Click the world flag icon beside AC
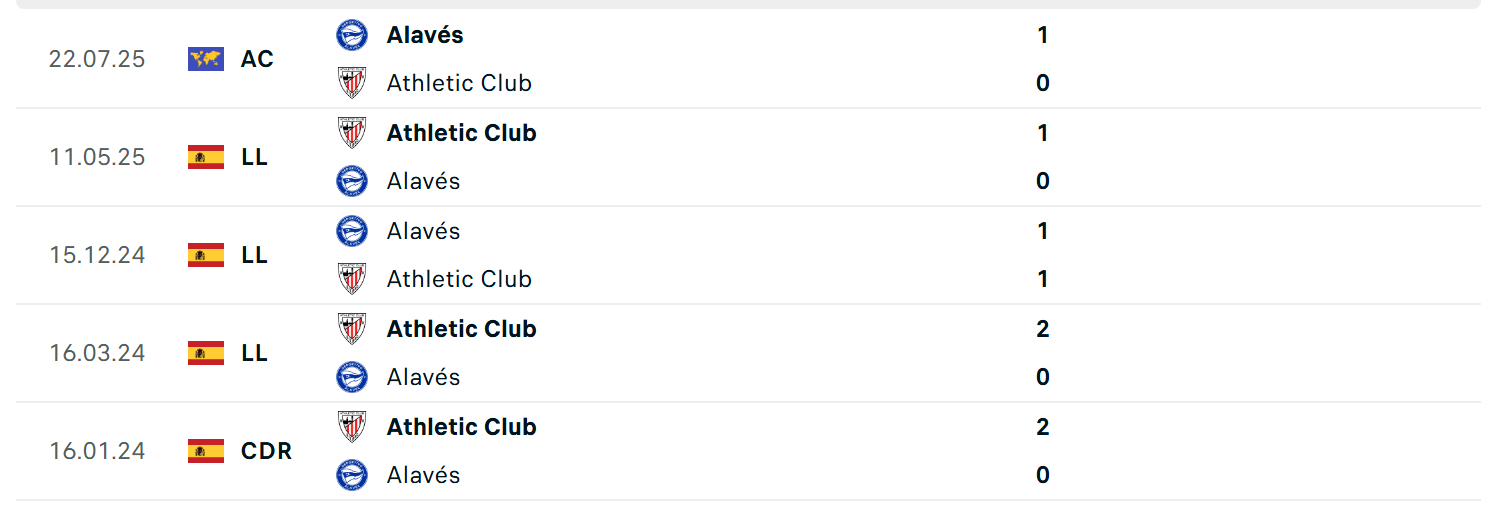Screen dimensions: 1499x510 pos(206,59)
